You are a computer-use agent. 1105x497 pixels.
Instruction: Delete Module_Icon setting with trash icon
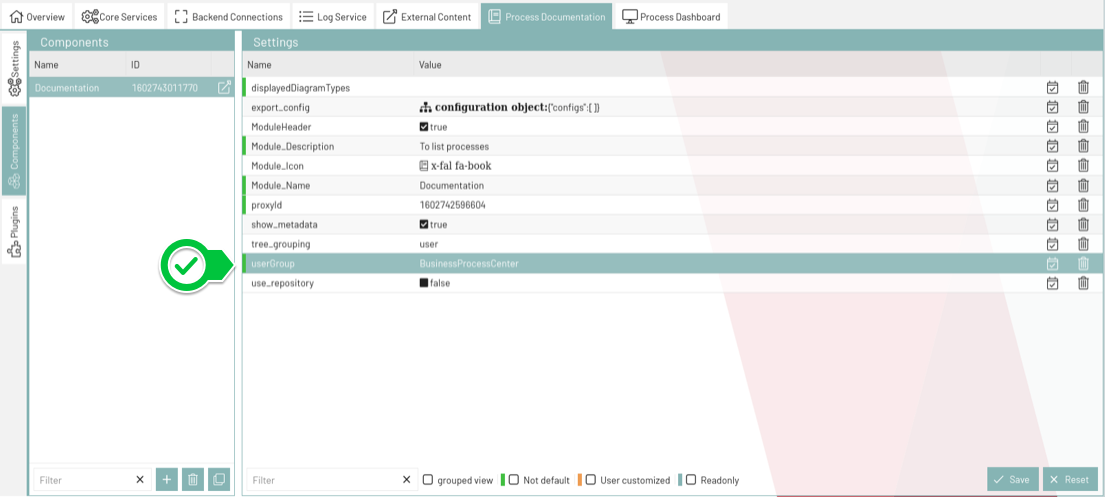pyautogui.click(x=1083, y=166)
